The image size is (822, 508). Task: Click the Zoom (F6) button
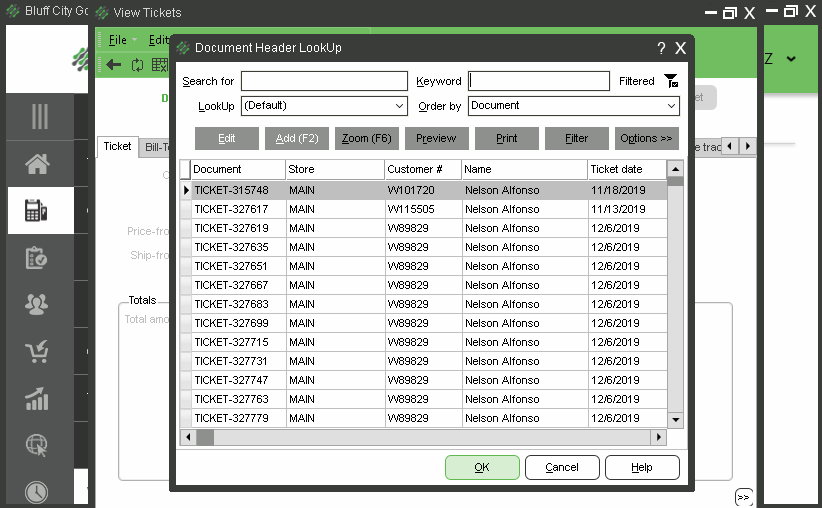367,138
